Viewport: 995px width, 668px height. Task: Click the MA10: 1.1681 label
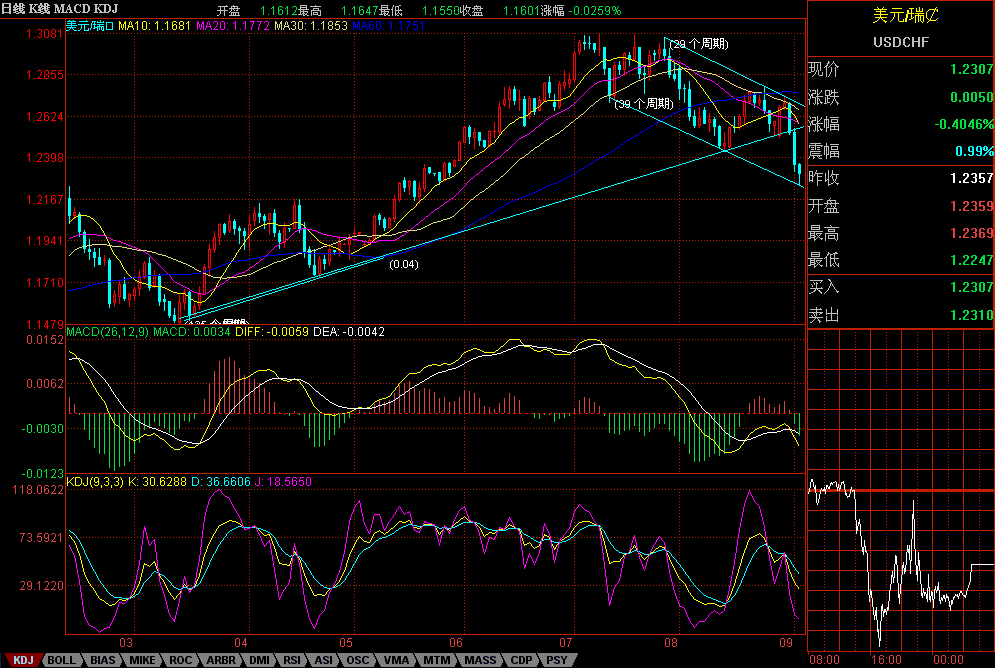pyautogui.click(x=154, y=26)
